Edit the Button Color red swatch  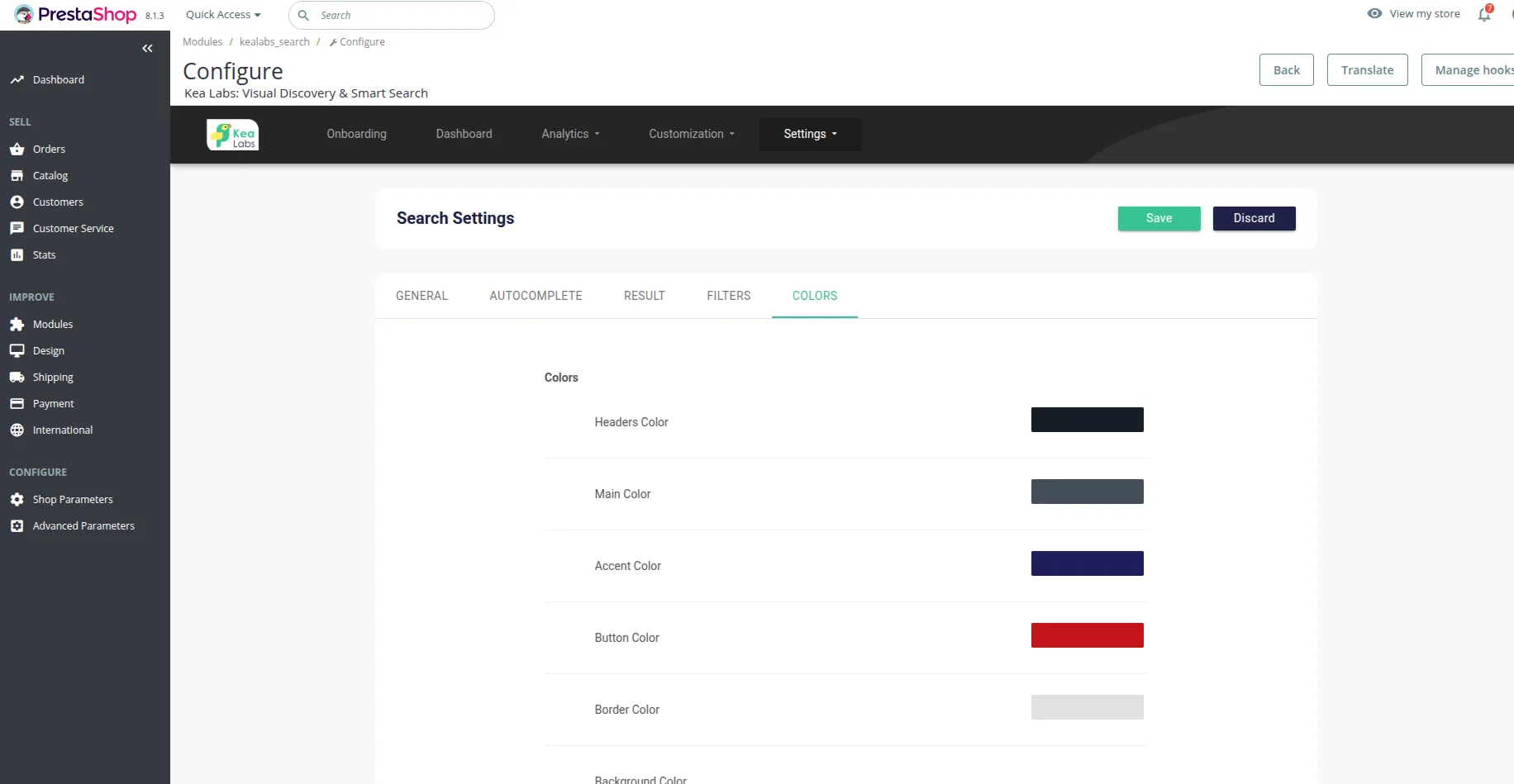(x=1087, y=634)
